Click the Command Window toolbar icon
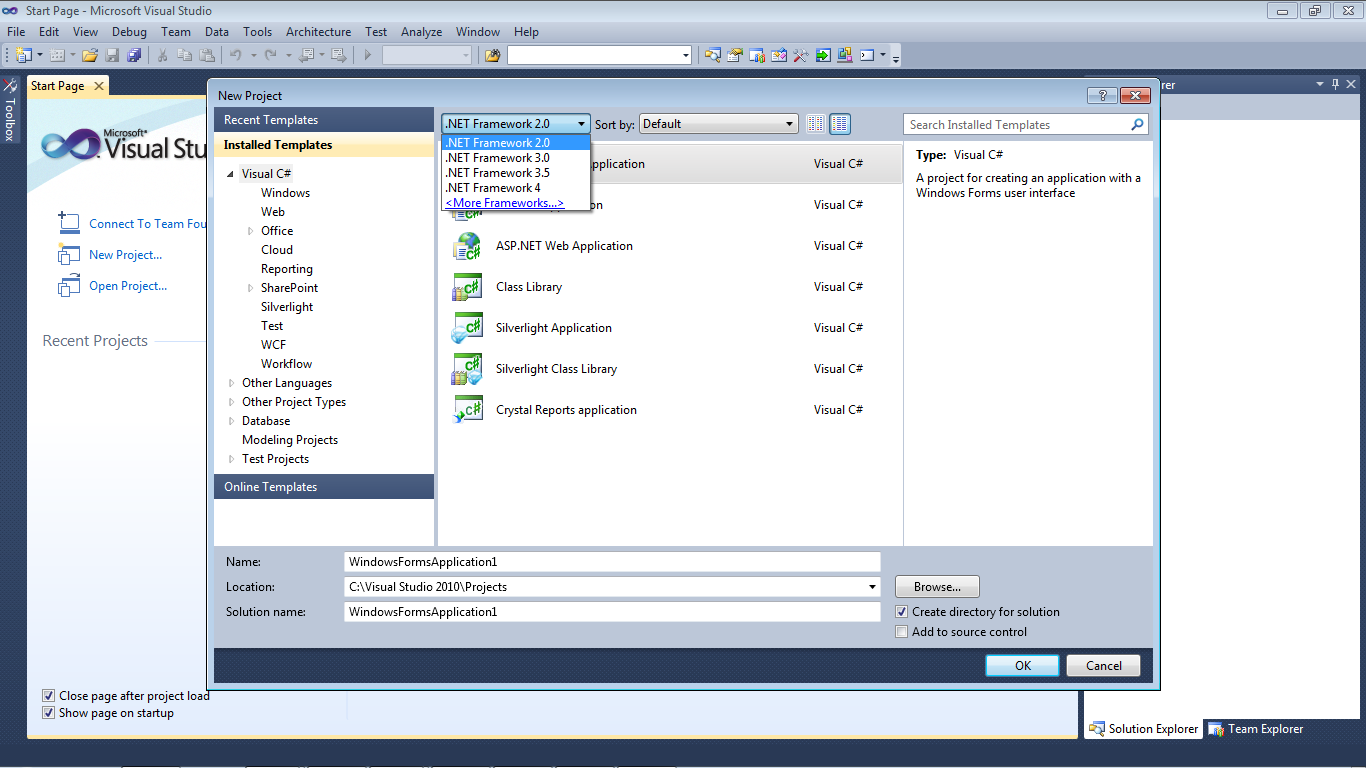This screenshot has width=1366, height=768. [867, 55]
